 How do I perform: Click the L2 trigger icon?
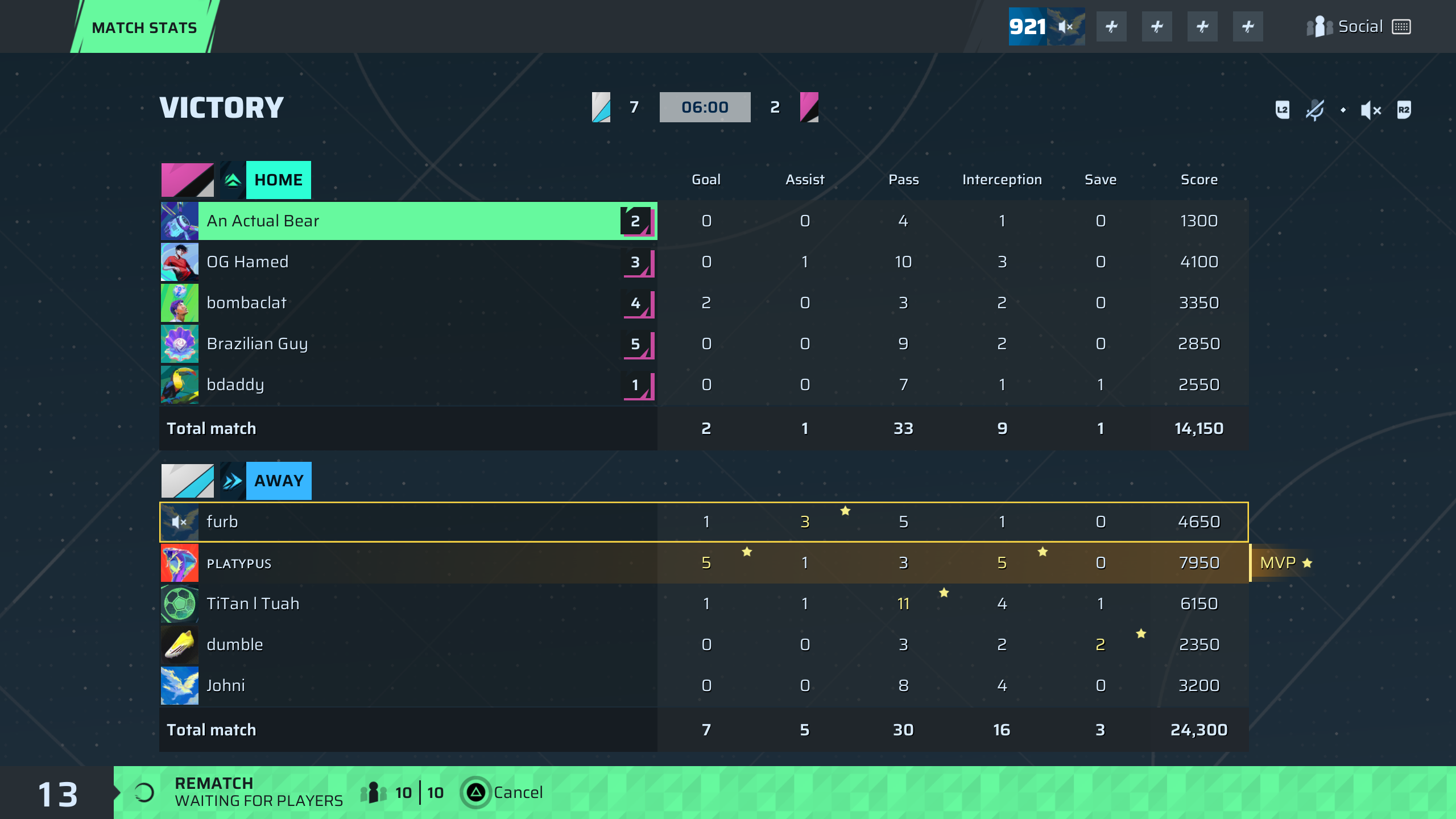click(1283, 110)
